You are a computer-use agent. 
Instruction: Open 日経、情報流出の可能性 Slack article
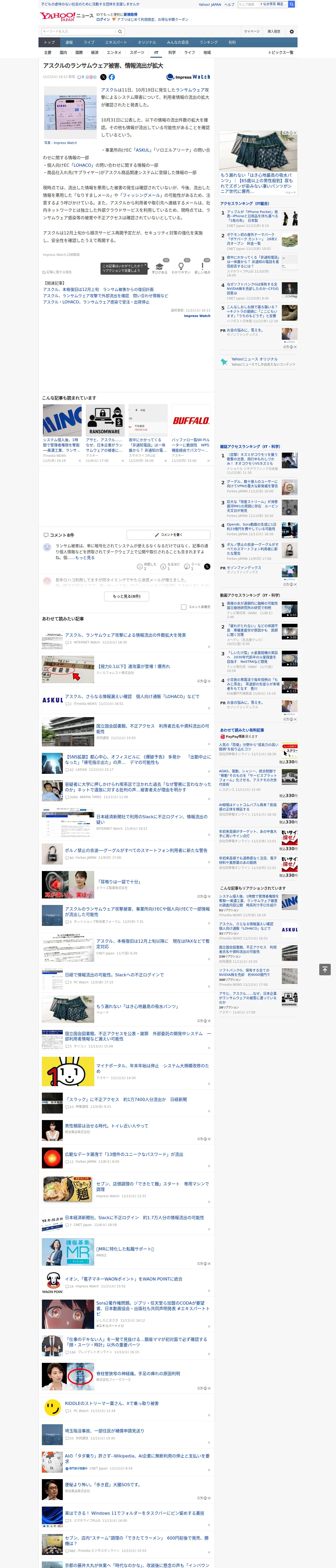114,975
